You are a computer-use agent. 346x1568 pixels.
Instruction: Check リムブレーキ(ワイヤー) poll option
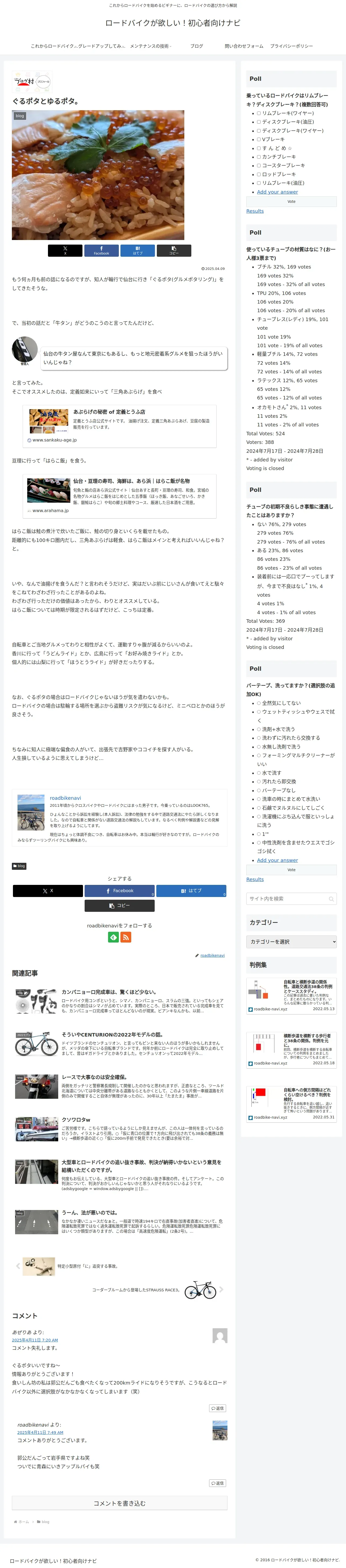click(259, 113)
